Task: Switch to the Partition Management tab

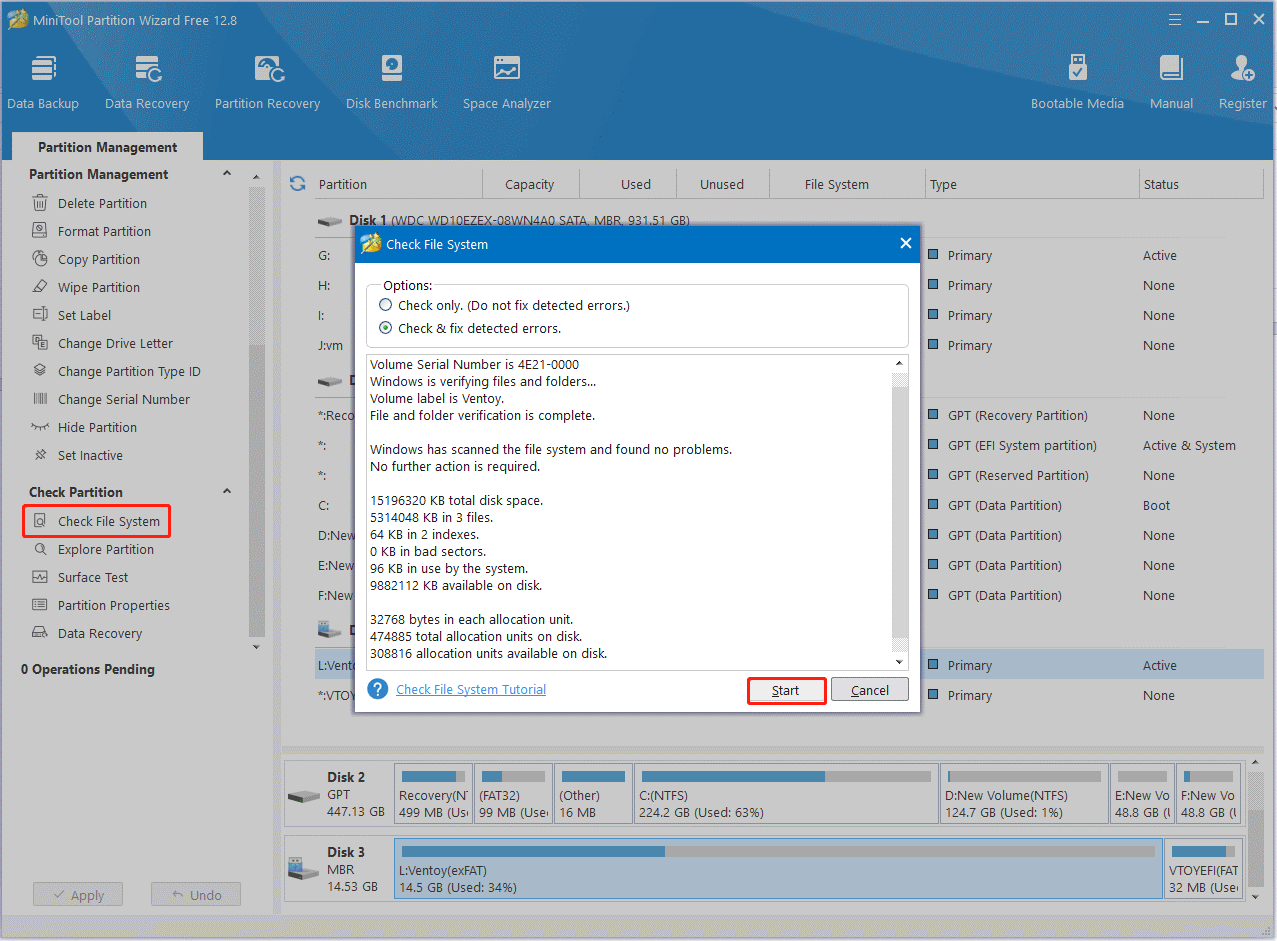Action: click(x=108, y=147)
